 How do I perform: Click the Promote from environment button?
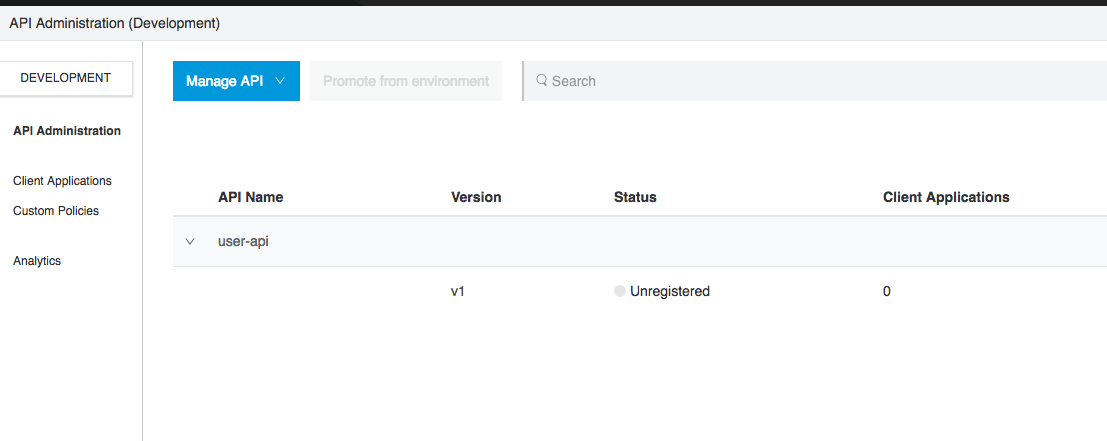[x=406, y=81]
